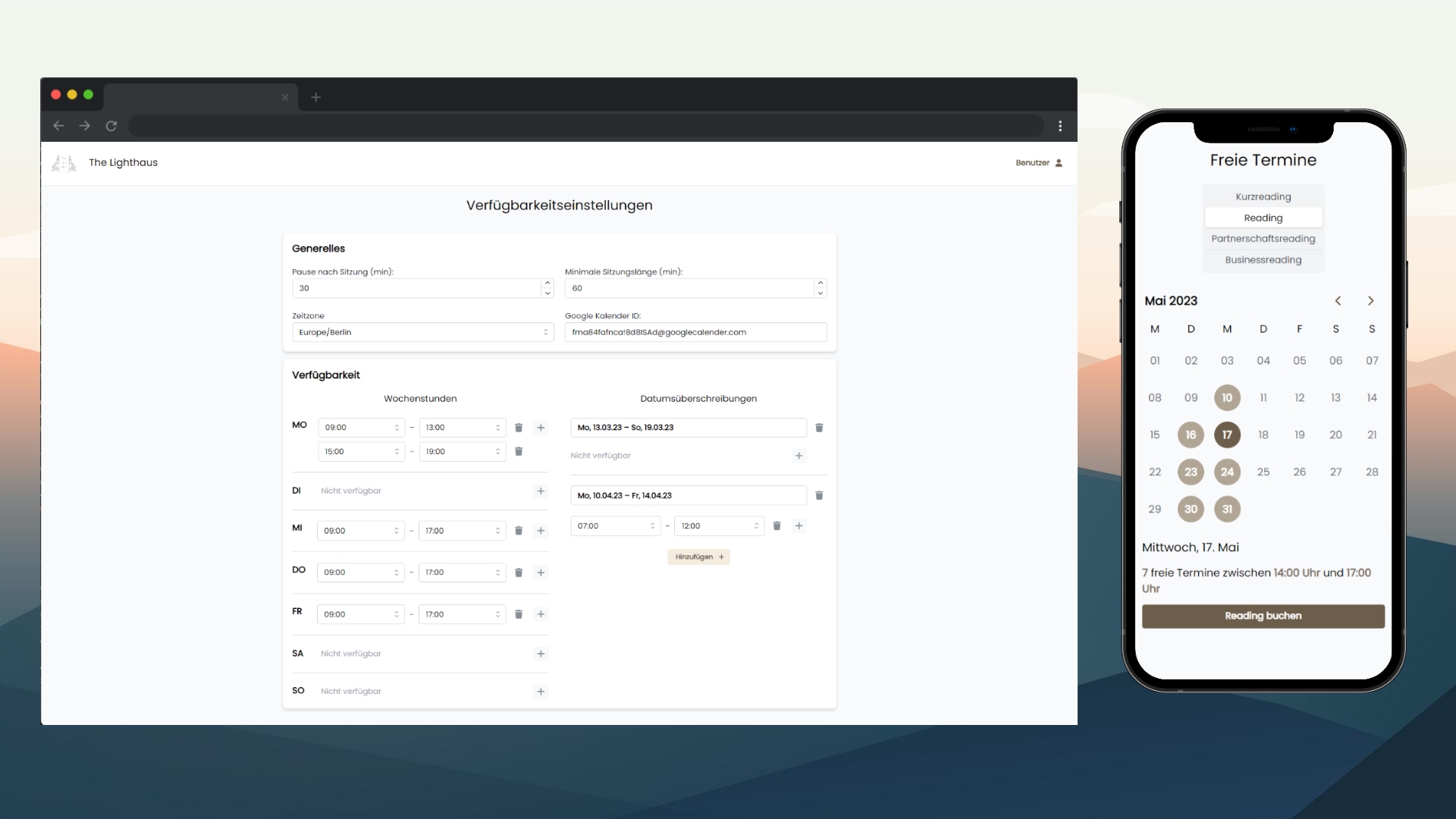Expand the Donnerstag end time dropdown 17:00
This screenshot has height=819, width=1456.
497,572
